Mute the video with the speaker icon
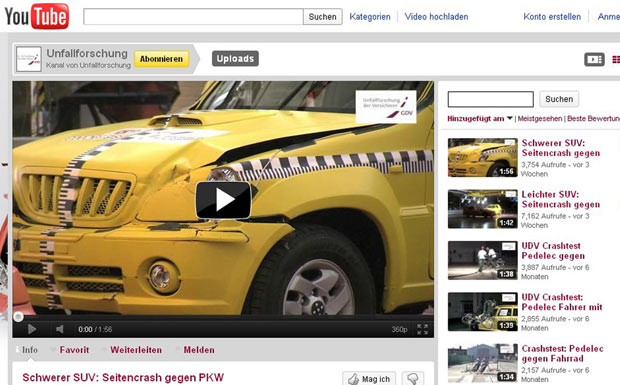 [60, 329]
